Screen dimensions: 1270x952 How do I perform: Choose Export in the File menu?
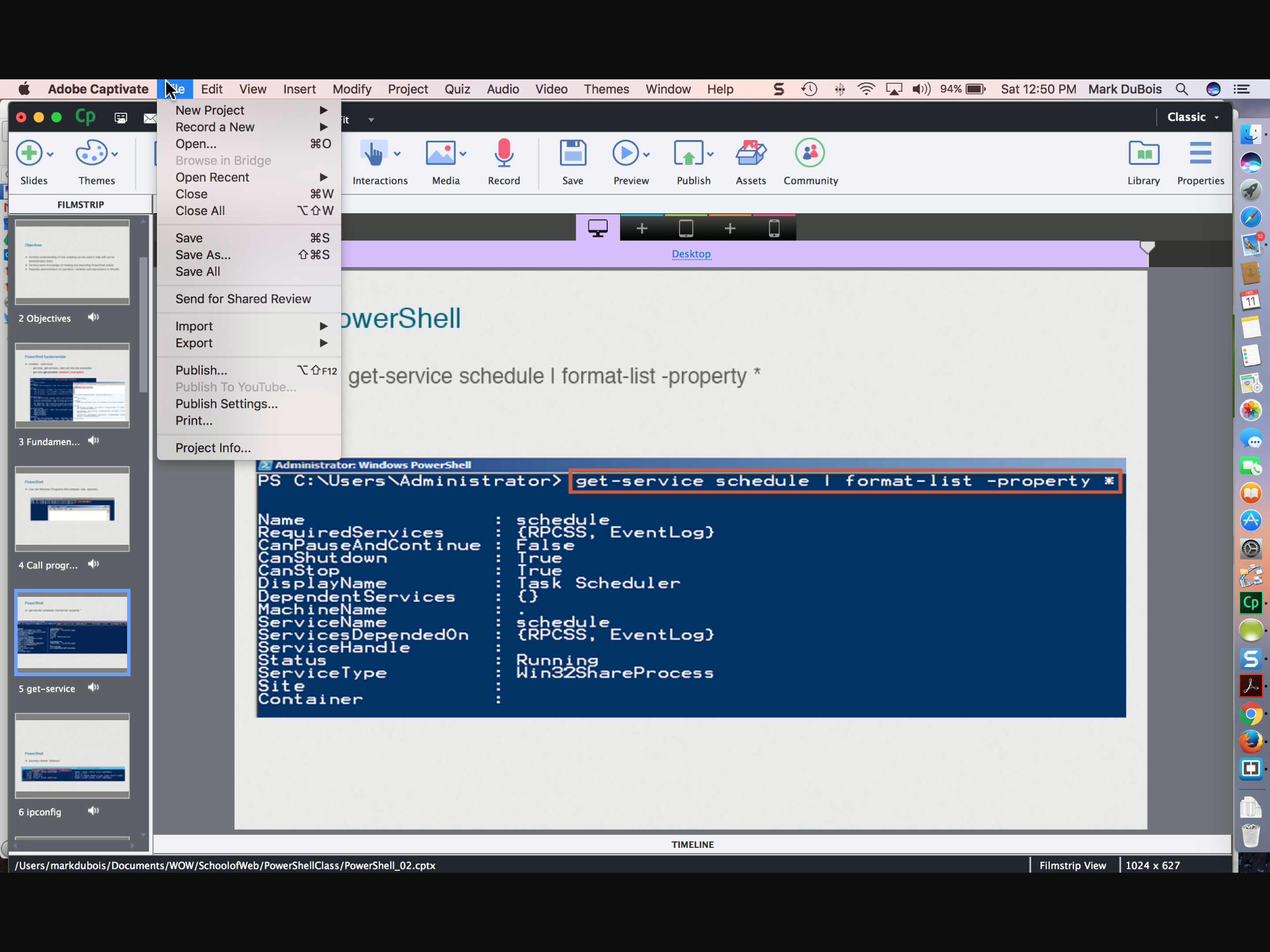pyautogui.click(x=249, y=343)
